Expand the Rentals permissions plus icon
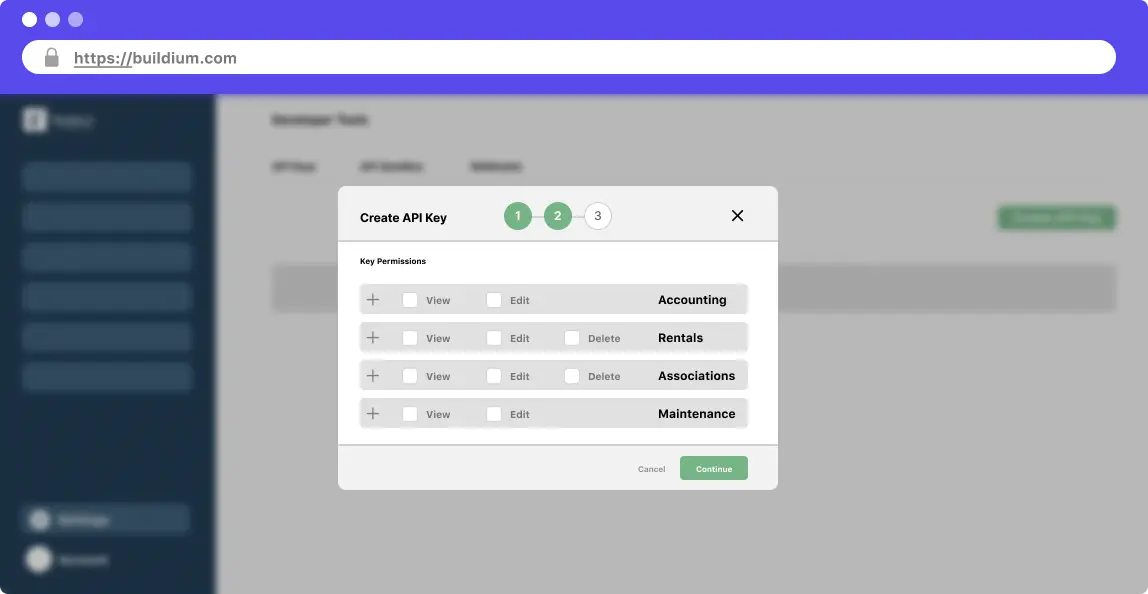The width and height of the screenshot is (1148, 594). 373,338
